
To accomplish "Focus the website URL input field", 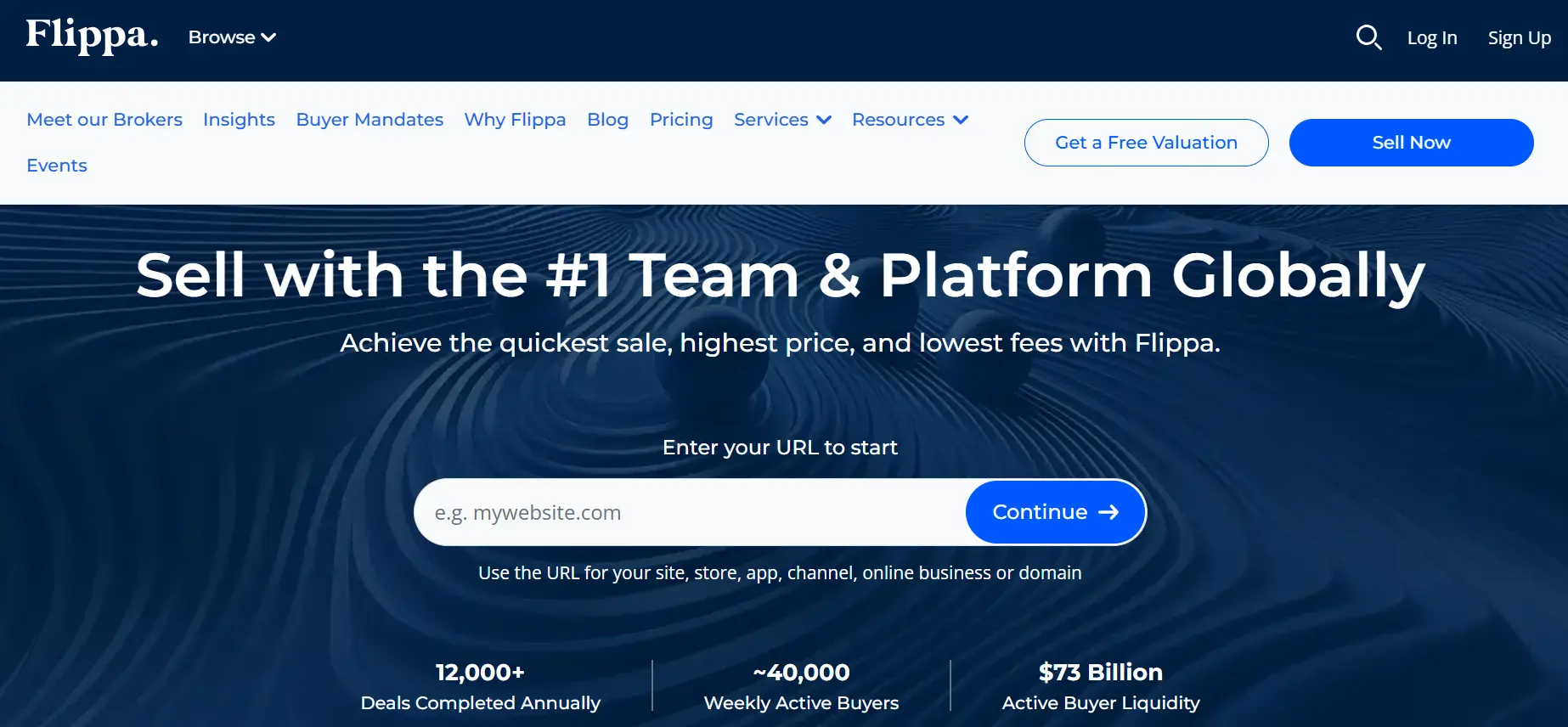I will coord(690,512).
